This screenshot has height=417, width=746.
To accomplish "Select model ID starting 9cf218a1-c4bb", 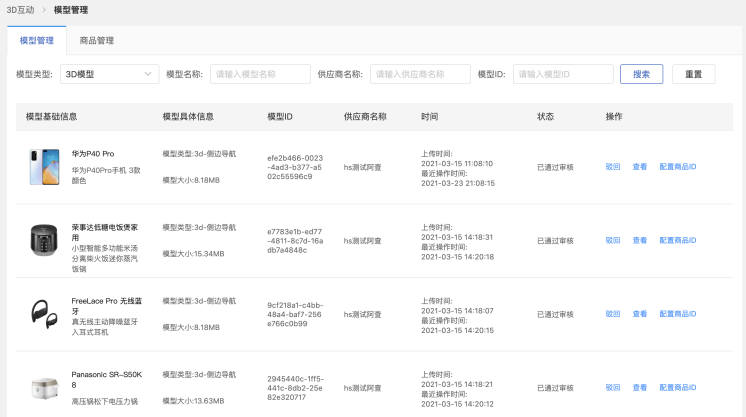I will pos(295,314).
